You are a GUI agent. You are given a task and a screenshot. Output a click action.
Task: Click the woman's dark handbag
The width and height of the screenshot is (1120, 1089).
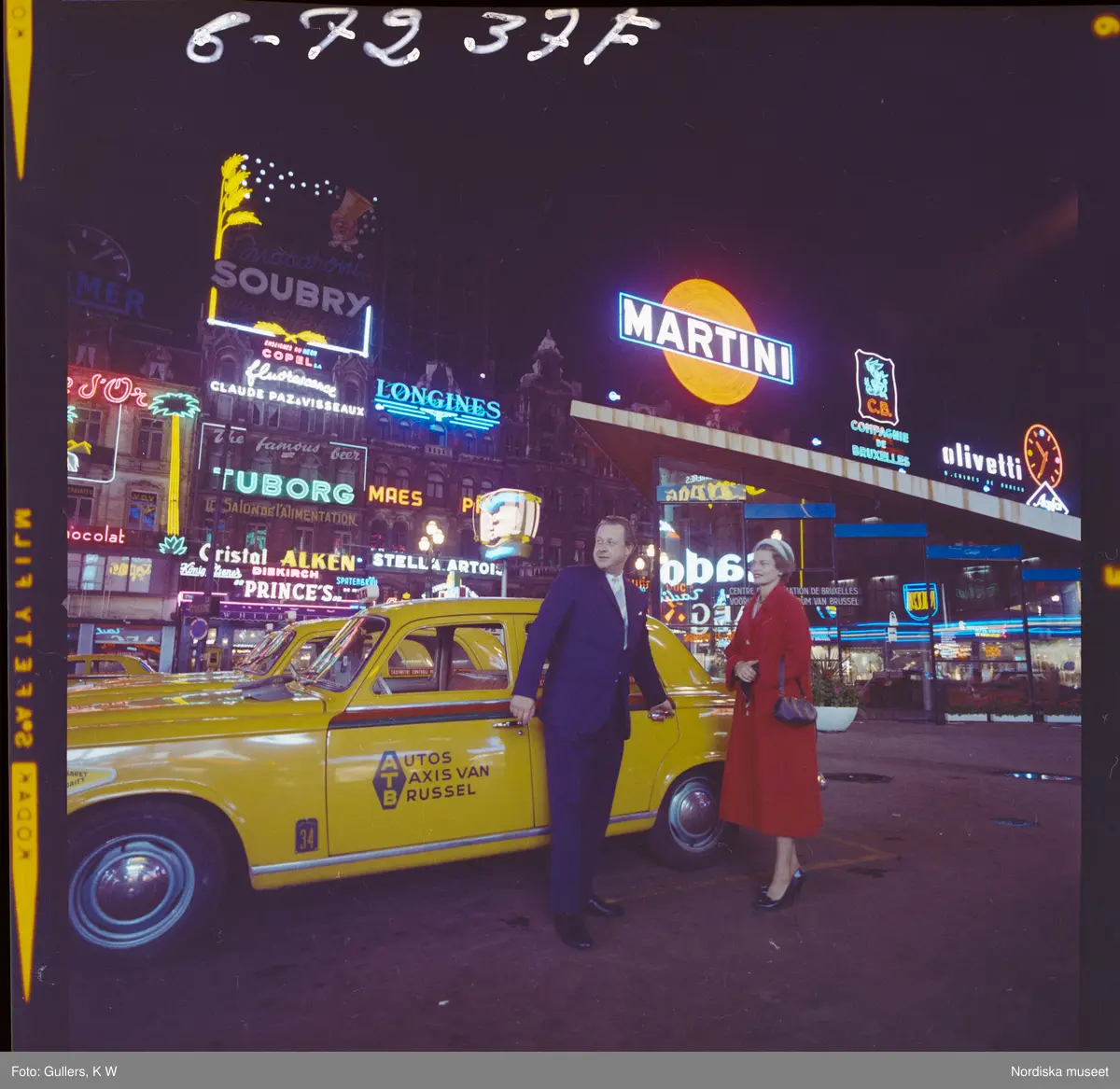click(794, 708)
